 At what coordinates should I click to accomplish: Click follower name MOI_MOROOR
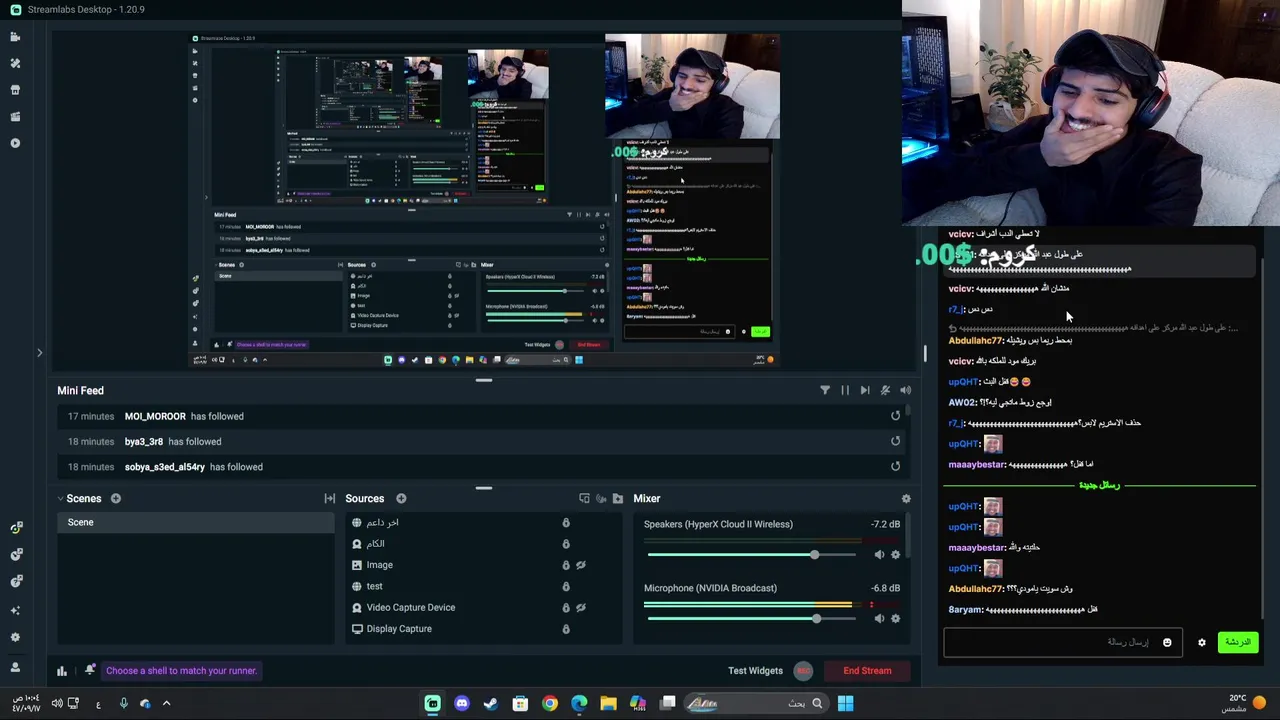tap(155, 416)
